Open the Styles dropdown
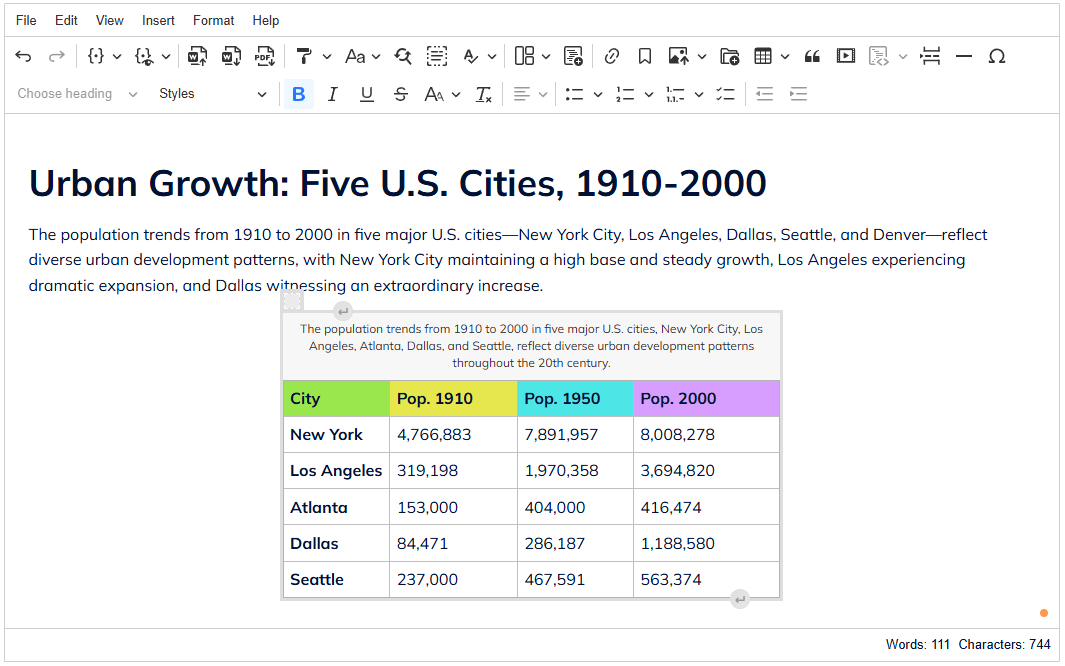 click(x=212, y=94)
